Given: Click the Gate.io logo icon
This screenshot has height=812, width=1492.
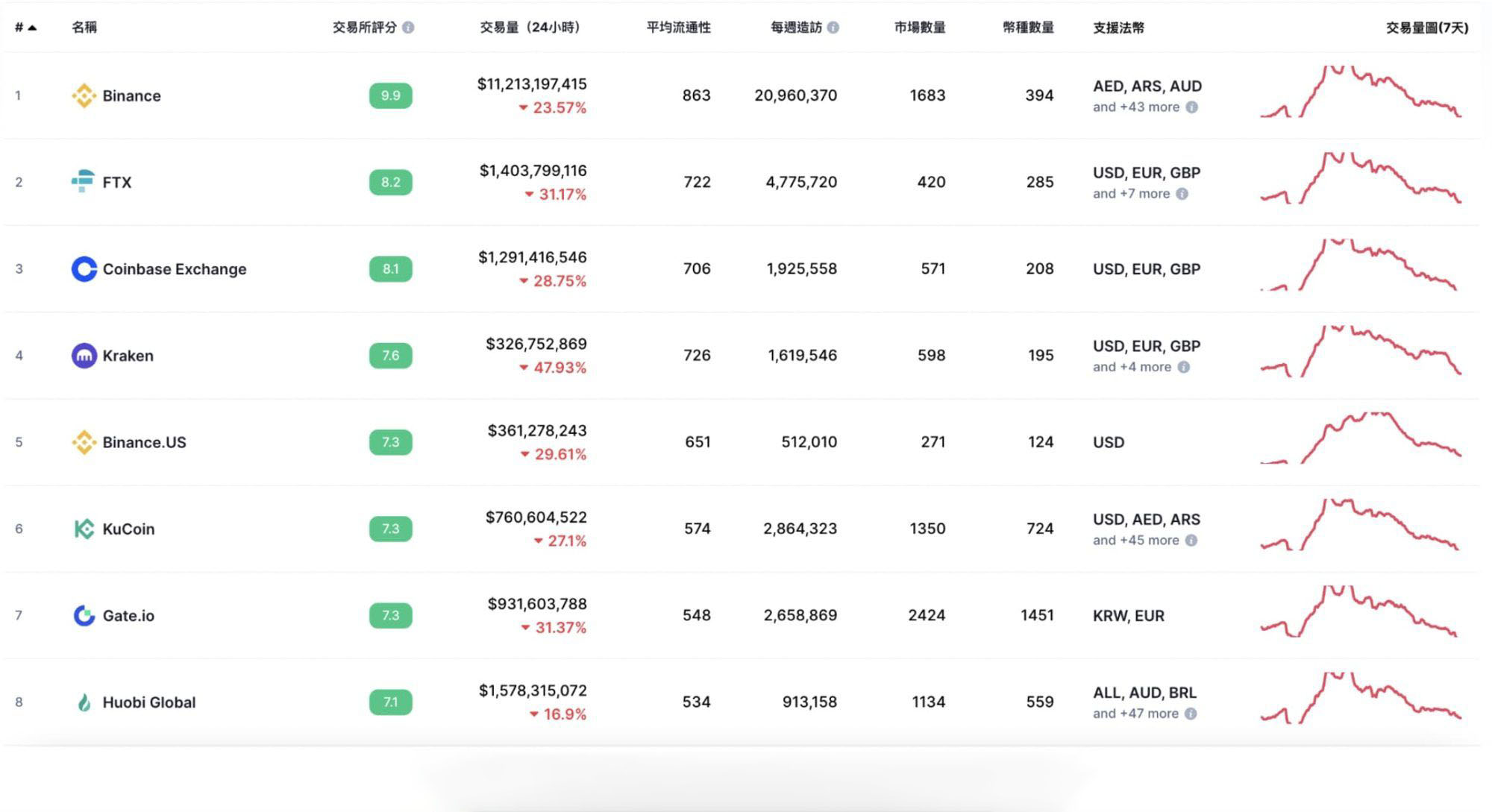Looking at the screenshot, I should click(x=84, y=615).
